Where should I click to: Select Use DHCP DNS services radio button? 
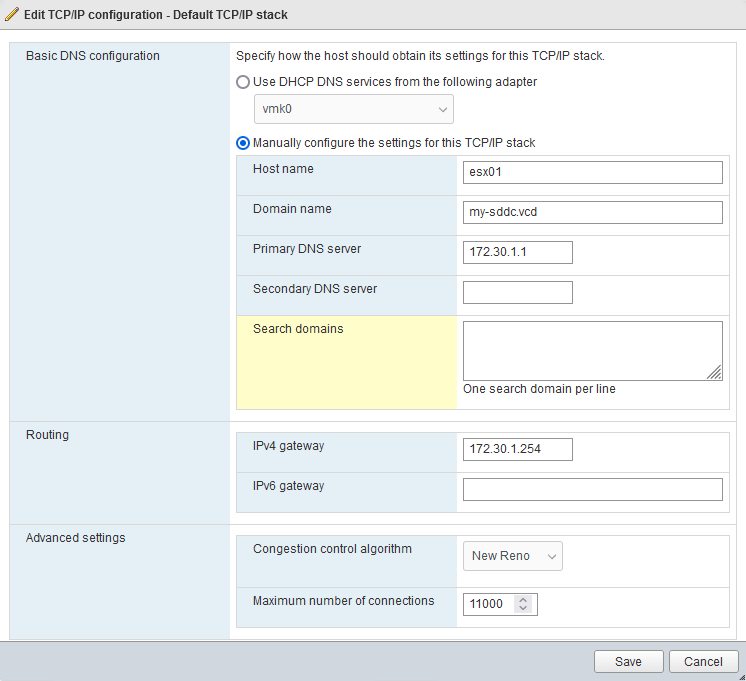[x=243, y=82]
